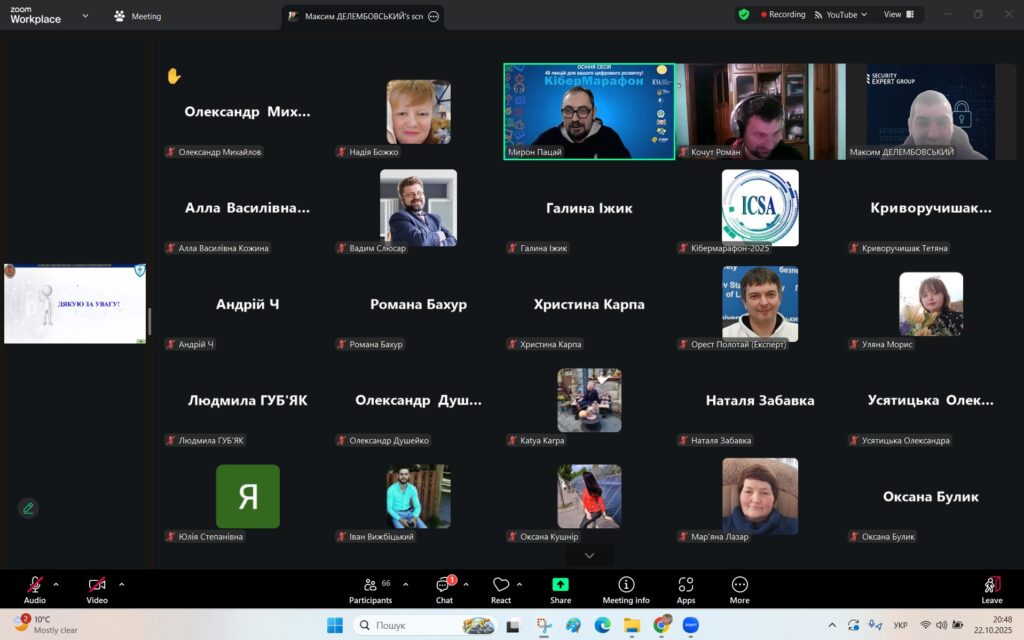
Task: Open the Chat panel
Action: (444, 587)
